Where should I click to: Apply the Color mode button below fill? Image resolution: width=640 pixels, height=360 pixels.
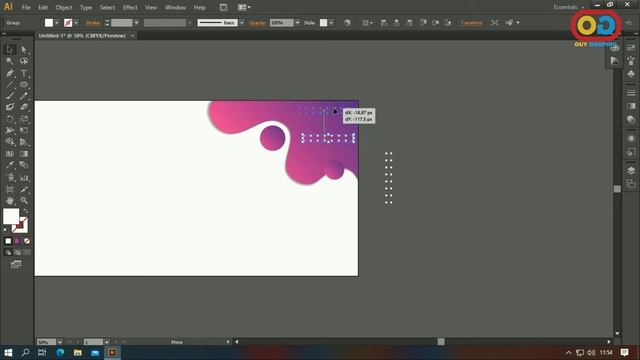[8, 241]
